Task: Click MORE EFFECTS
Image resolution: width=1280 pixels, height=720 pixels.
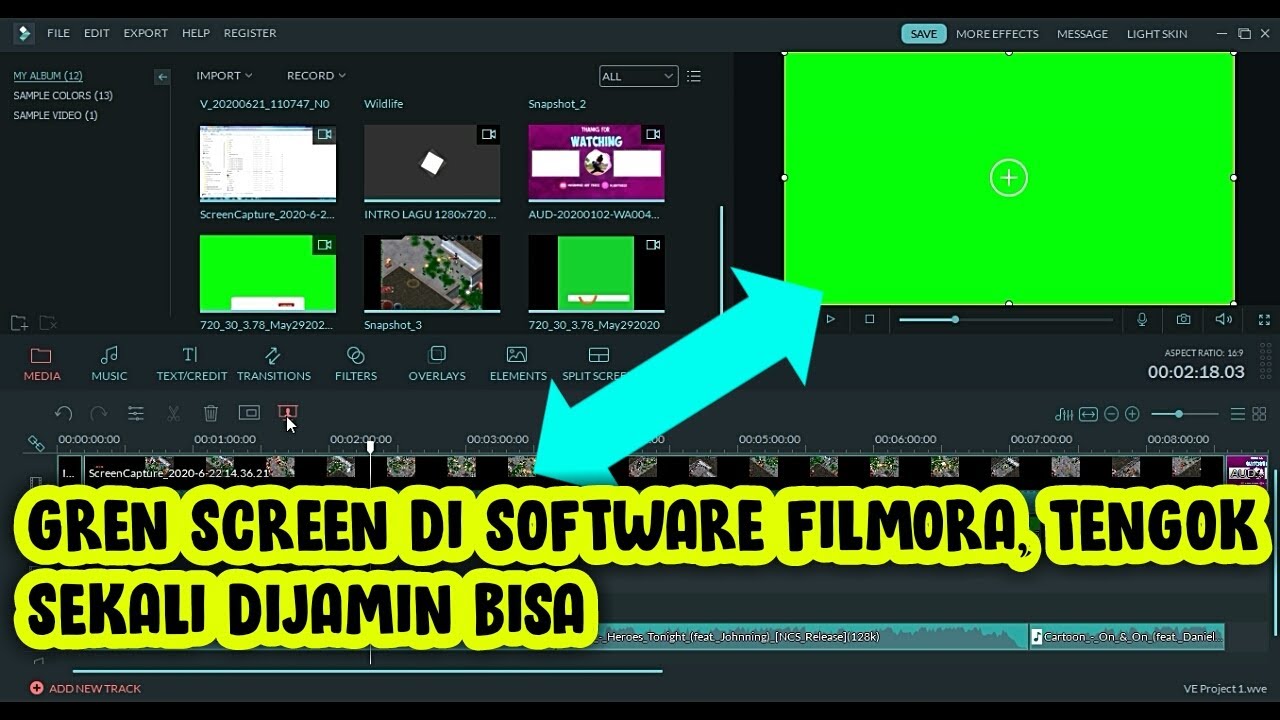Action: 997,34
